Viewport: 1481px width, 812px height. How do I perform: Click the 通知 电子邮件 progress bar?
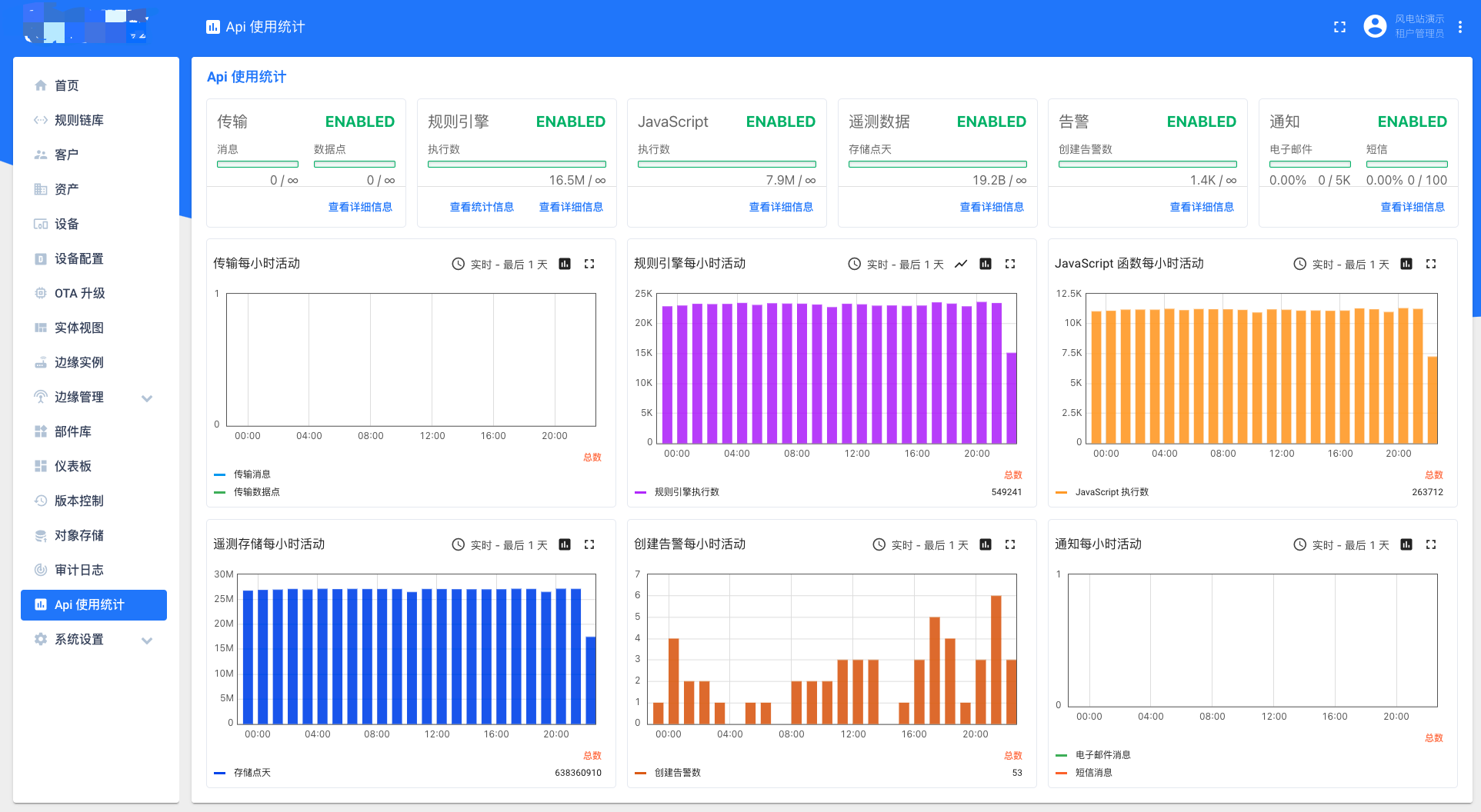(x=1310, y=164)
